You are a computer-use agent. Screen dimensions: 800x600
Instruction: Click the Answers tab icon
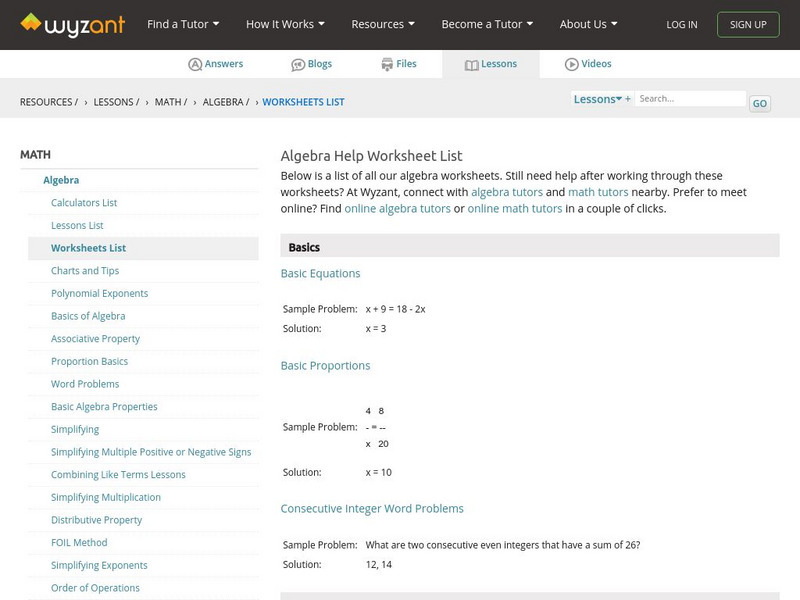pyautogui.click(x=195, y=64)
